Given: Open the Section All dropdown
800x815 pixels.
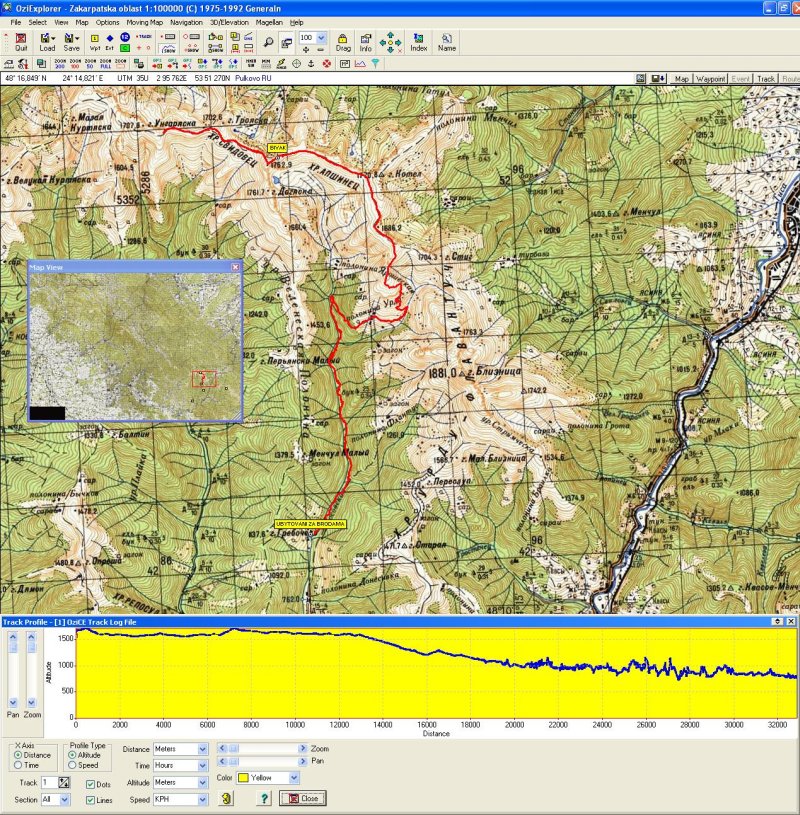Looking at the screenshot, I should 65,800.
